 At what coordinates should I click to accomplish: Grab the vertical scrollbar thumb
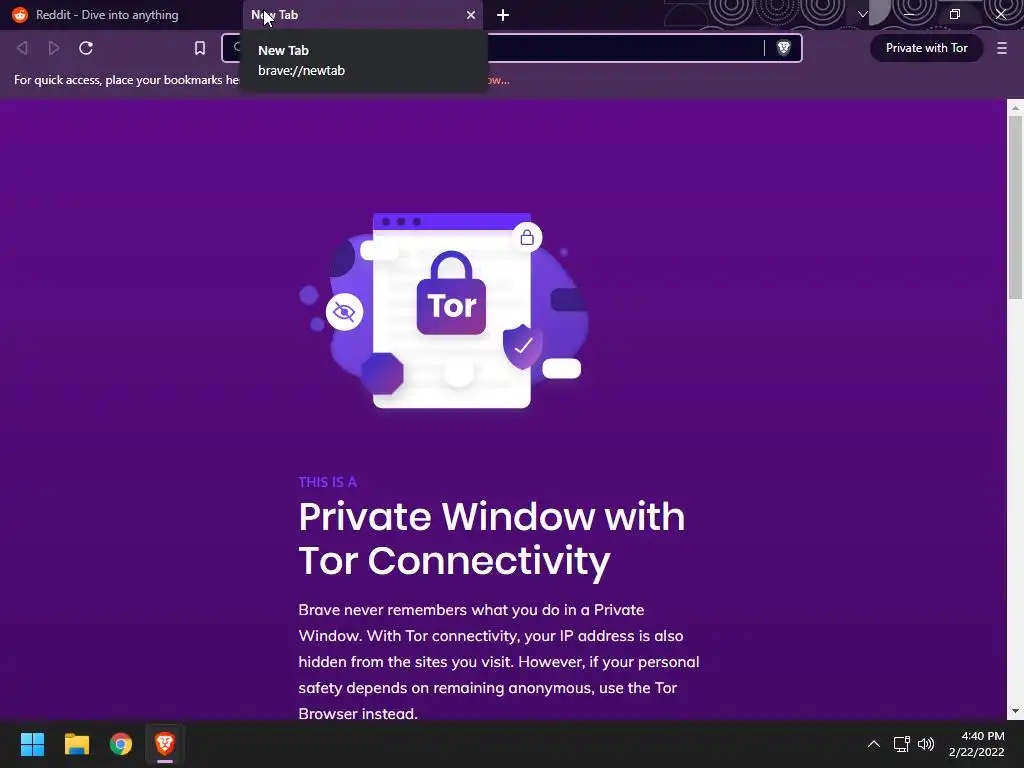(1015, 206)
